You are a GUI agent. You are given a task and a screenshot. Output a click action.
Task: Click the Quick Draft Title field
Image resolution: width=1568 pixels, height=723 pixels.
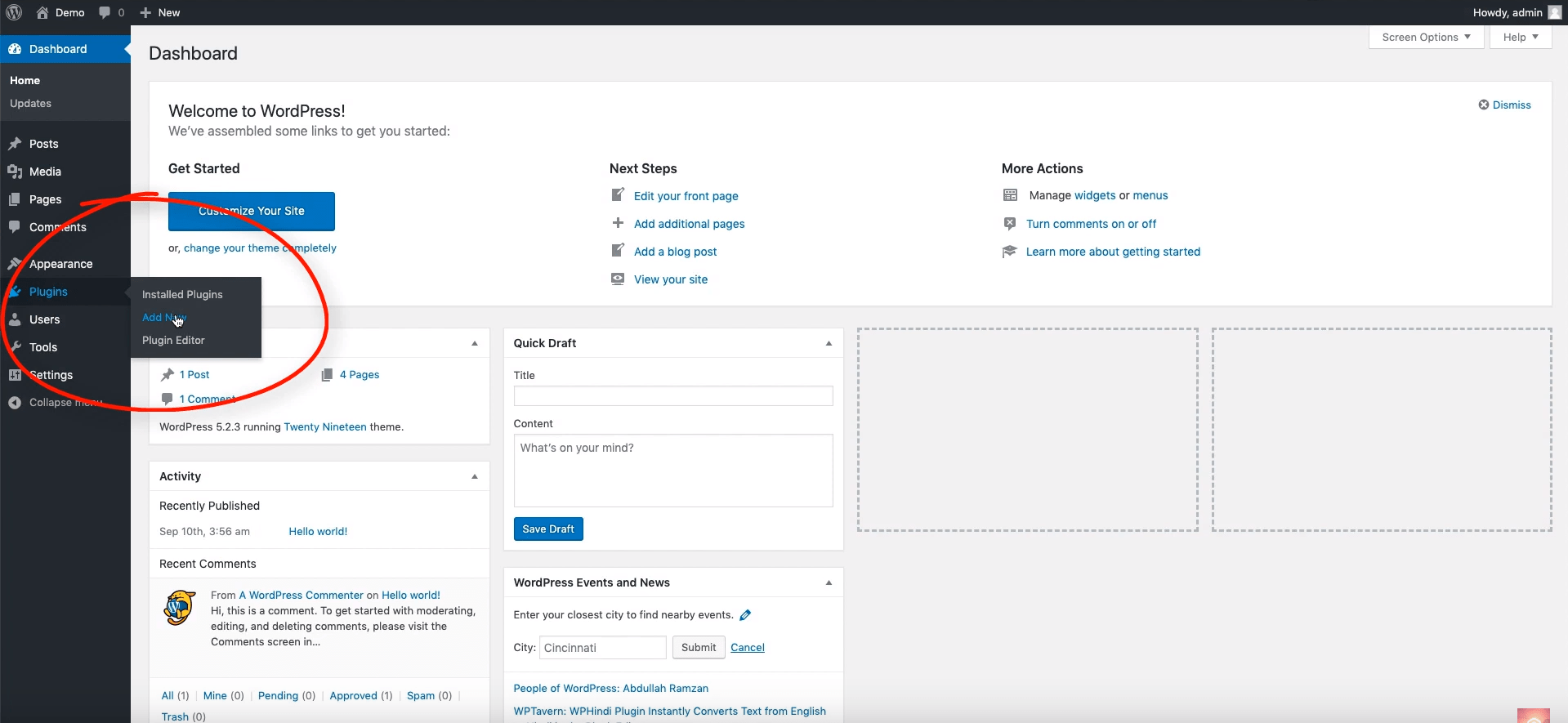pyautogui.click(x=673, y=396)
